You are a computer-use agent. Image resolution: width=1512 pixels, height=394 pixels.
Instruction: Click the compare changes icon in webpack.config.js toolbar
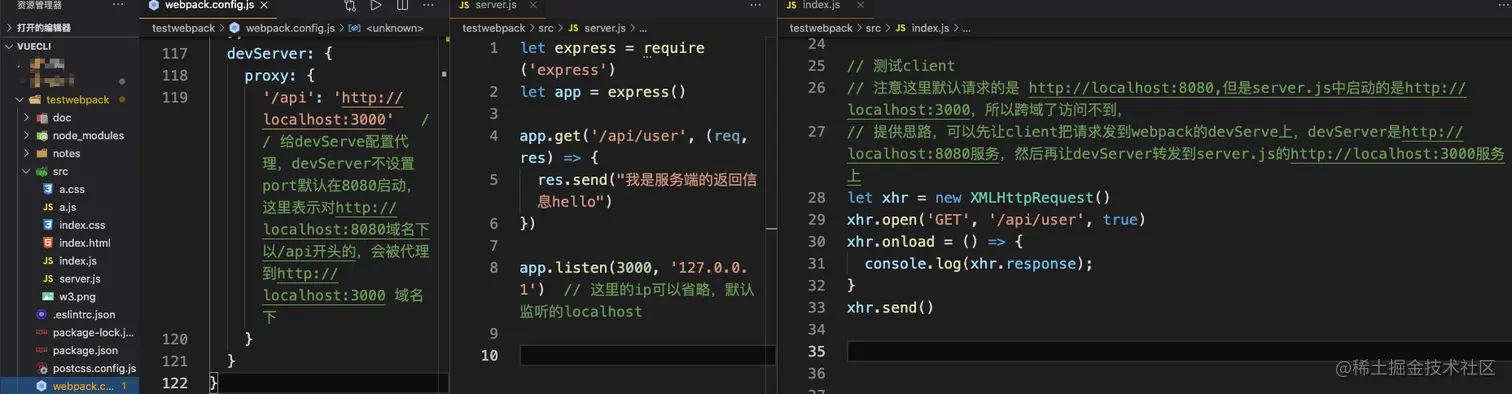point(351,5)
